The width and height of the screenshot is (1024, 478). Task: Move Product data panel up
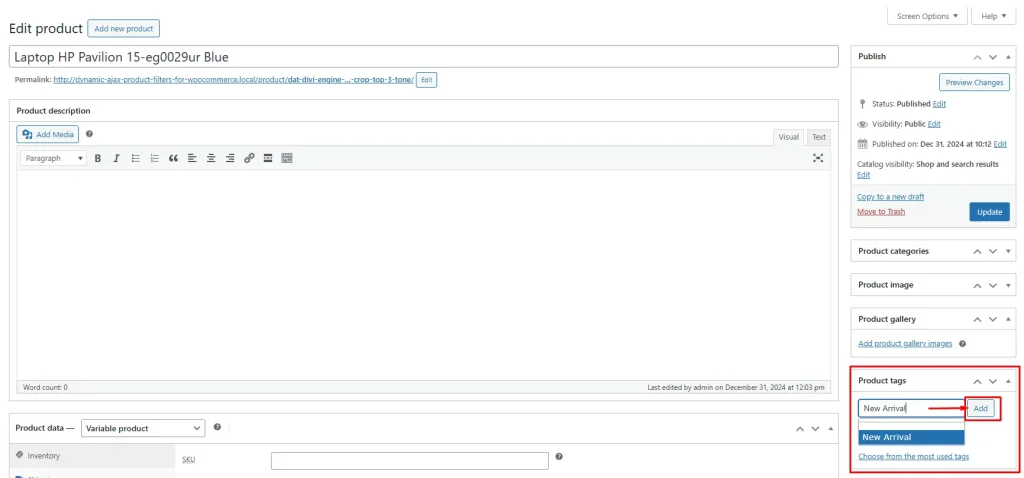coord(800,429)
